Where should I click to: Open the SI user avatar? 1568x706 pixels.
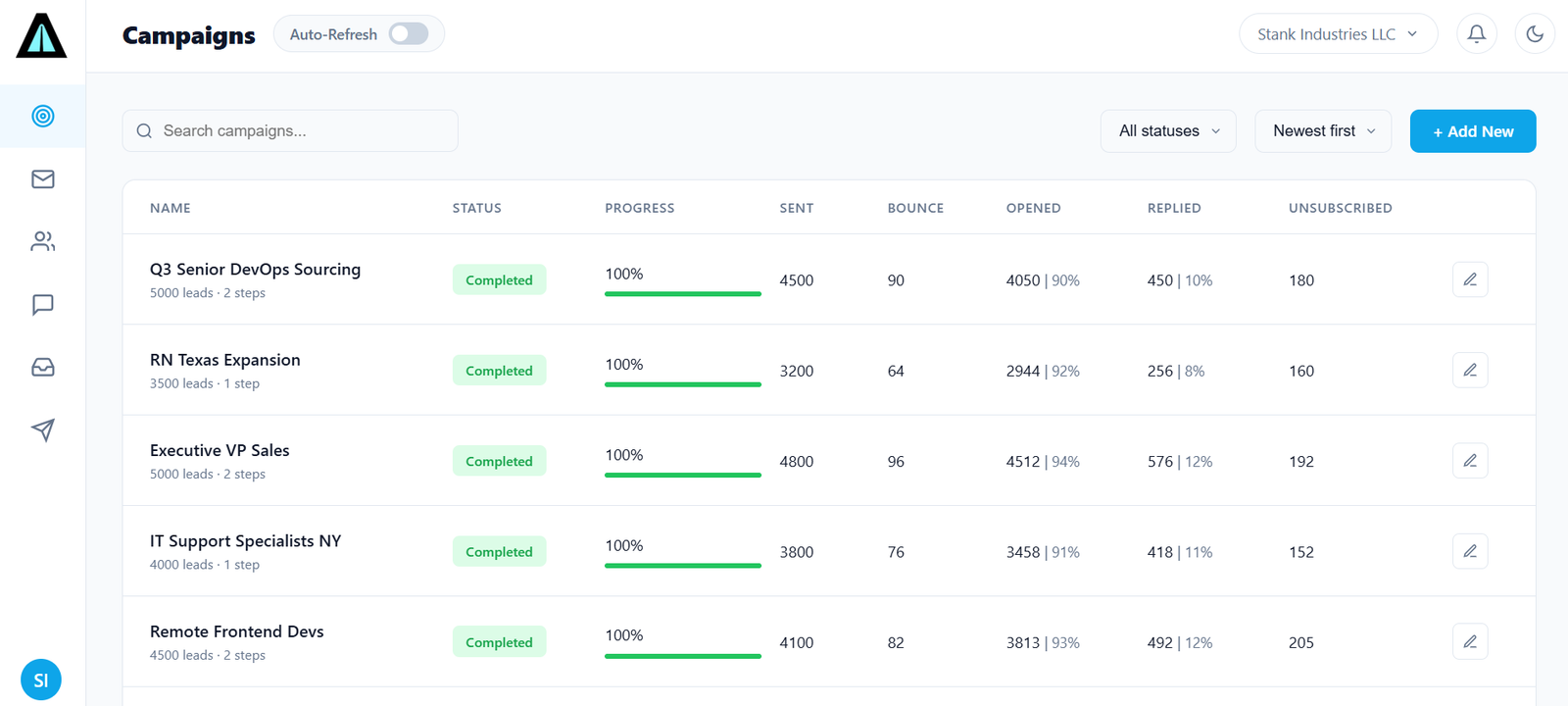[x=41, y=680]
